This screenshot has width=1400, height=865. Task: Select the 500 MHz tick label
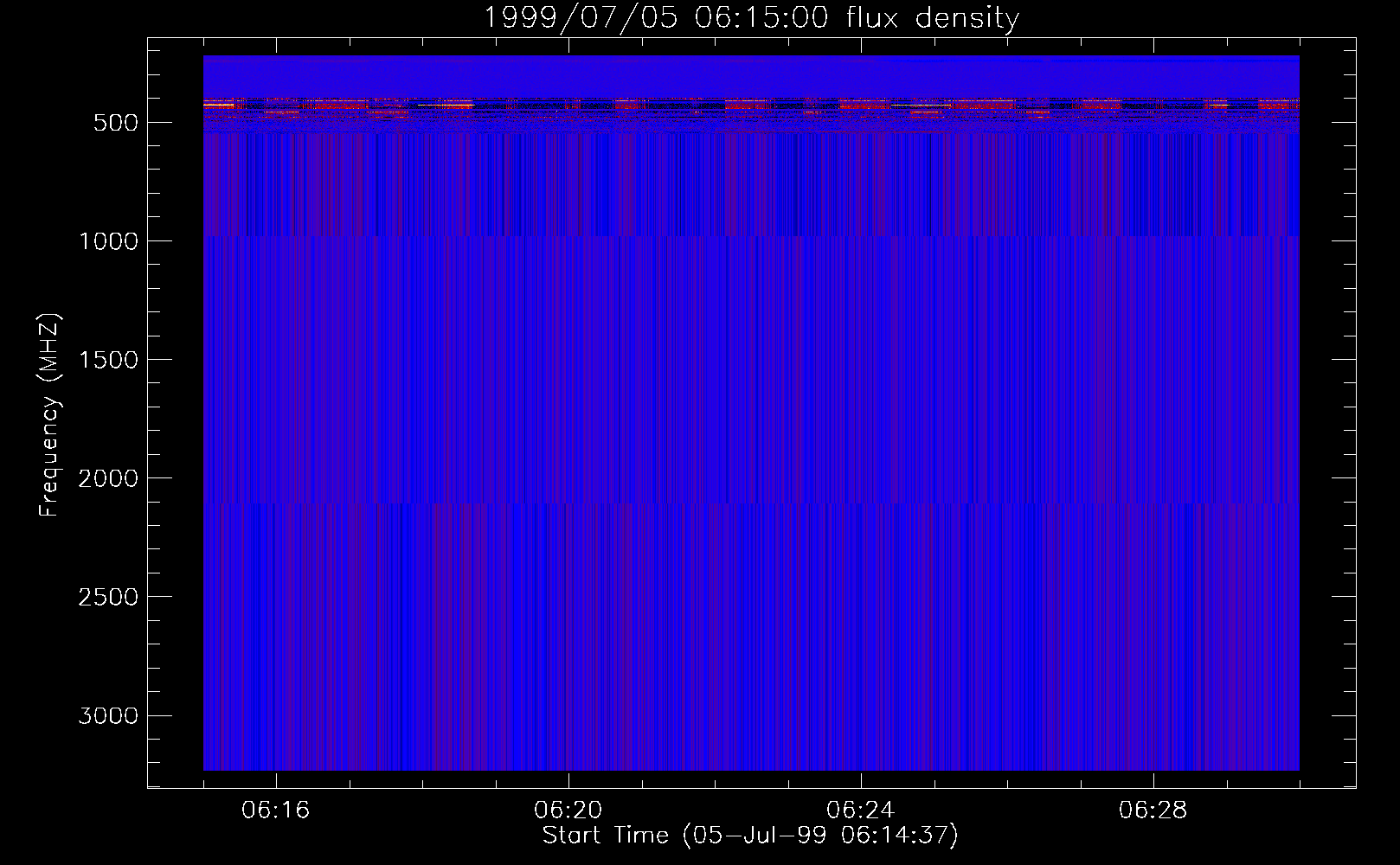click(115, 123)
